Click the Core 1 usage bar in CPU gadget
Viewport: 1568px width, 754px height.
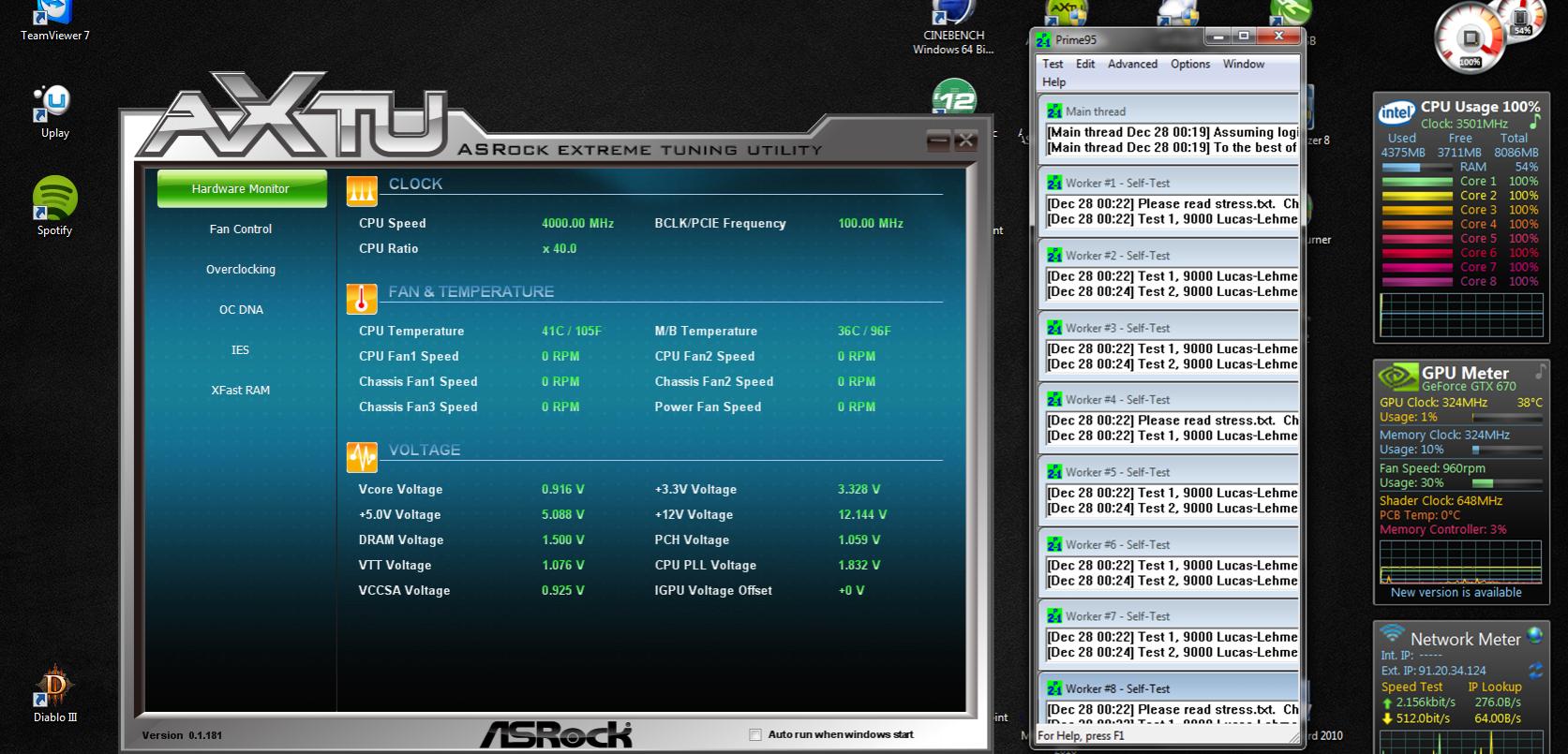(x=1417, y=182)
